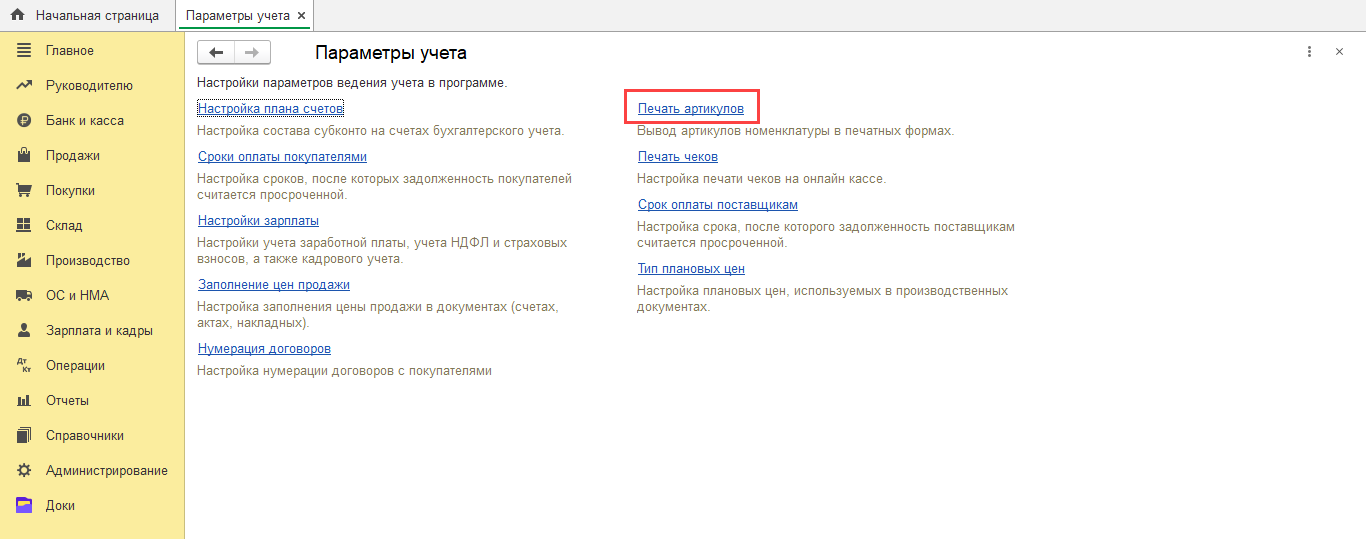1366x539 pixels.
Task: Click the Отчеты bar chart icon
Action: coord(24,400)
